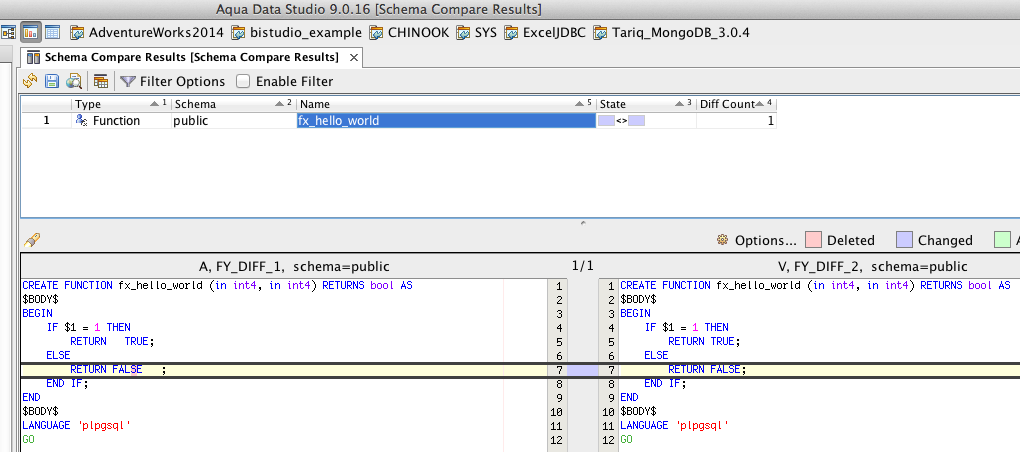
Task: Click the Deleted pink color swatch
Action: pos(813,240)
